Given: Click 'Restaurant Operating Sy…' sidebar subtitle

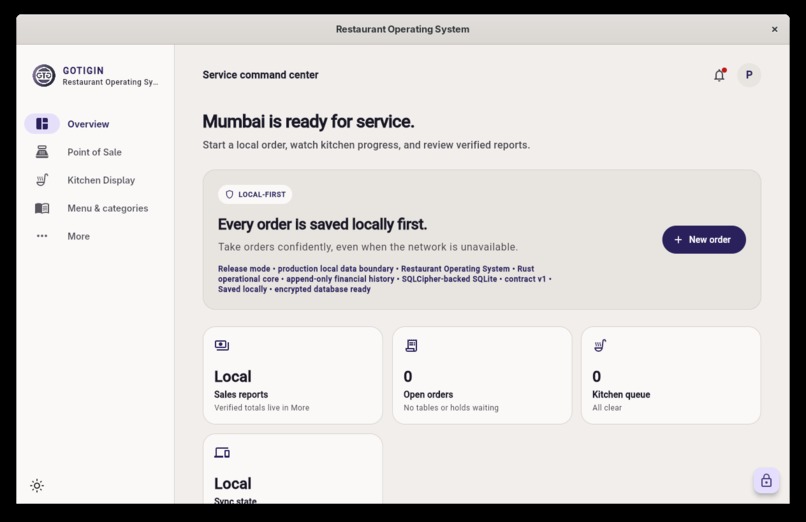Looking at the screenshot, I should pos(110,82).
